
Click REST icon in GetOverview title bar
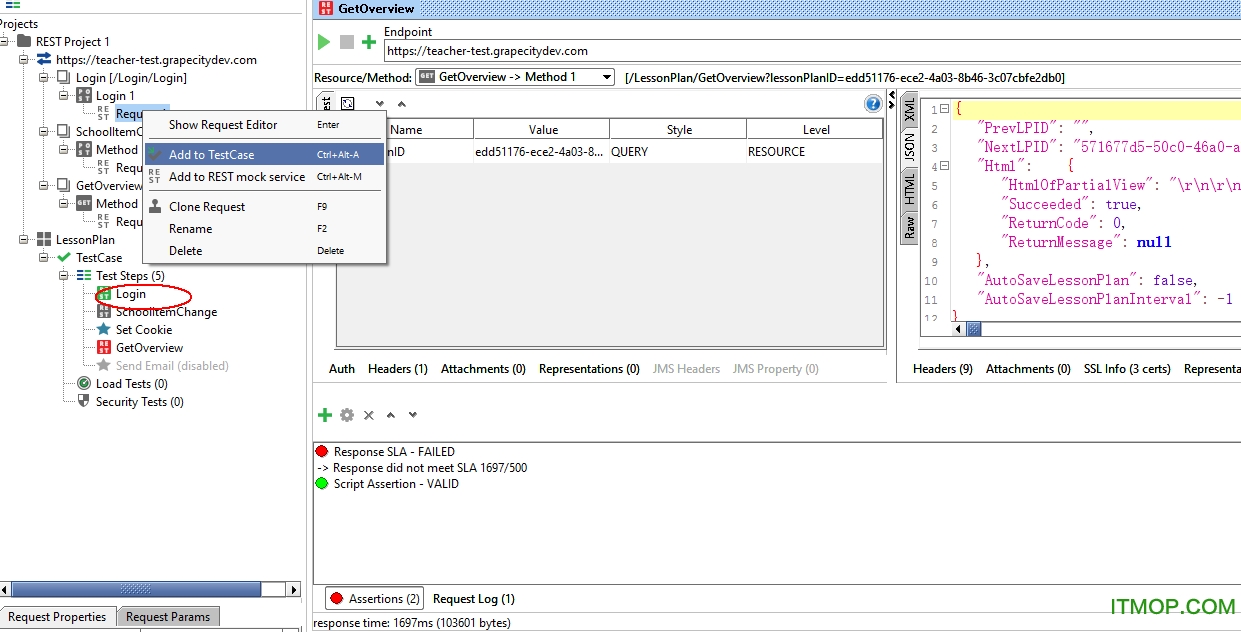(x=326, y=9)
